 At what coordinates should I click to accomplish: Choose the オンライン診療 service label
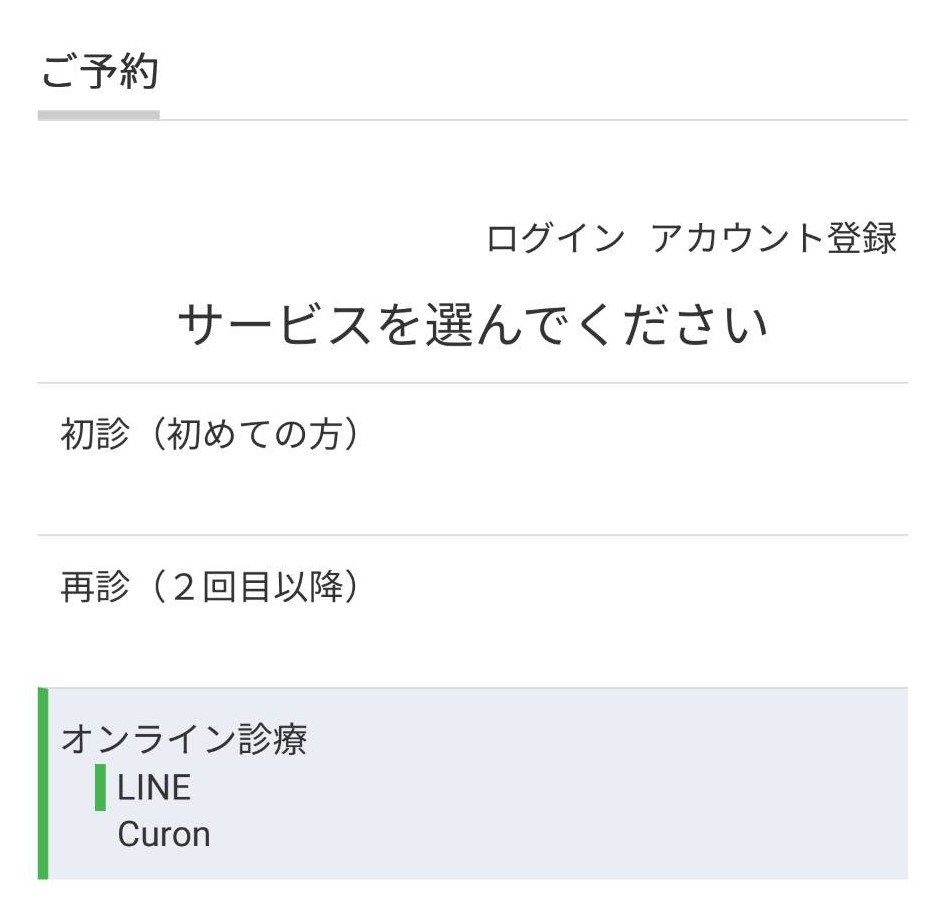pos(184,739)
